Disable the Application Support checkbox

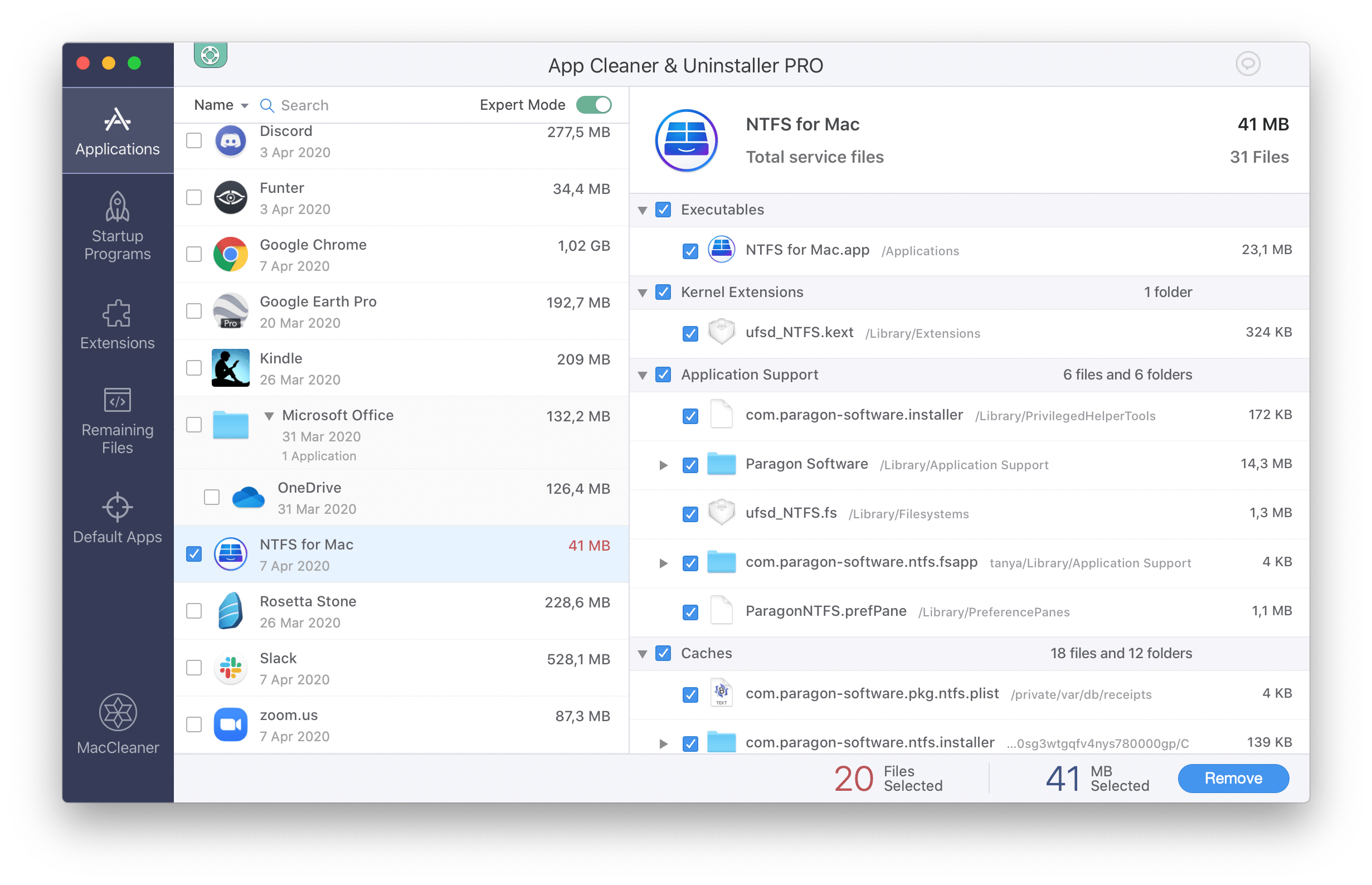[x=664, y=374]
